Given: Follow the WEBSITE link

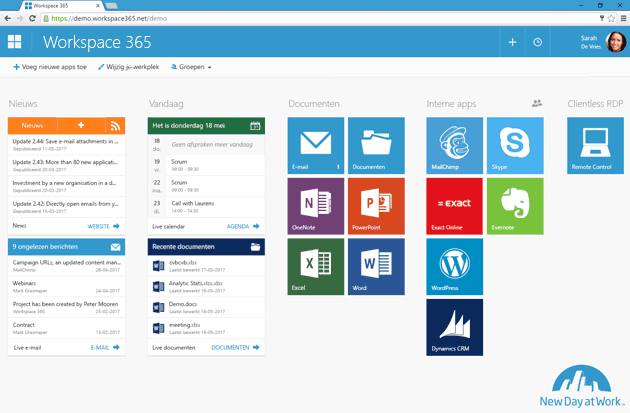Looking at the screenshot, I should click(103, 227).
